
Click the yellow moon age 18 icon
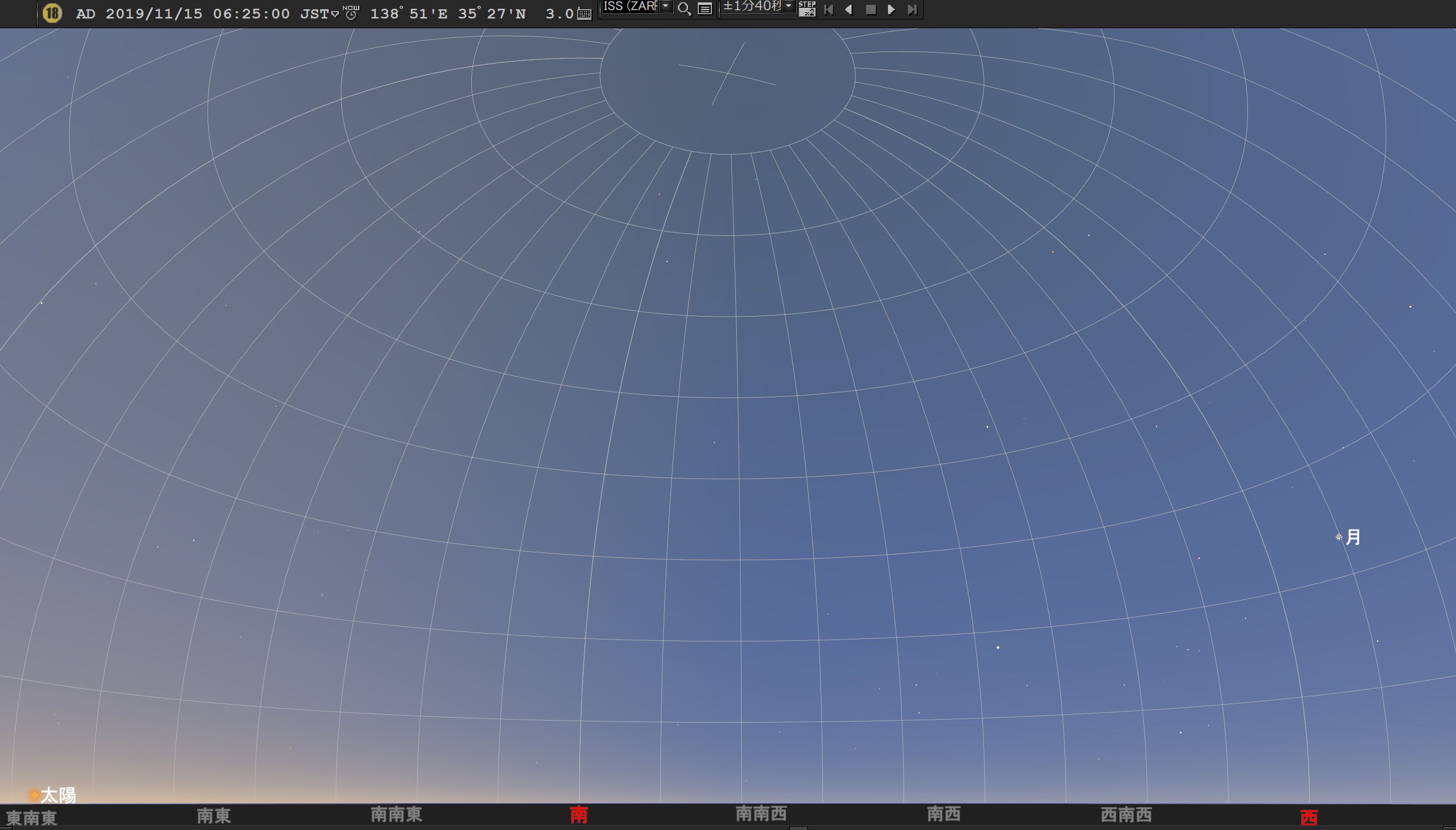(x=52, y=13)
